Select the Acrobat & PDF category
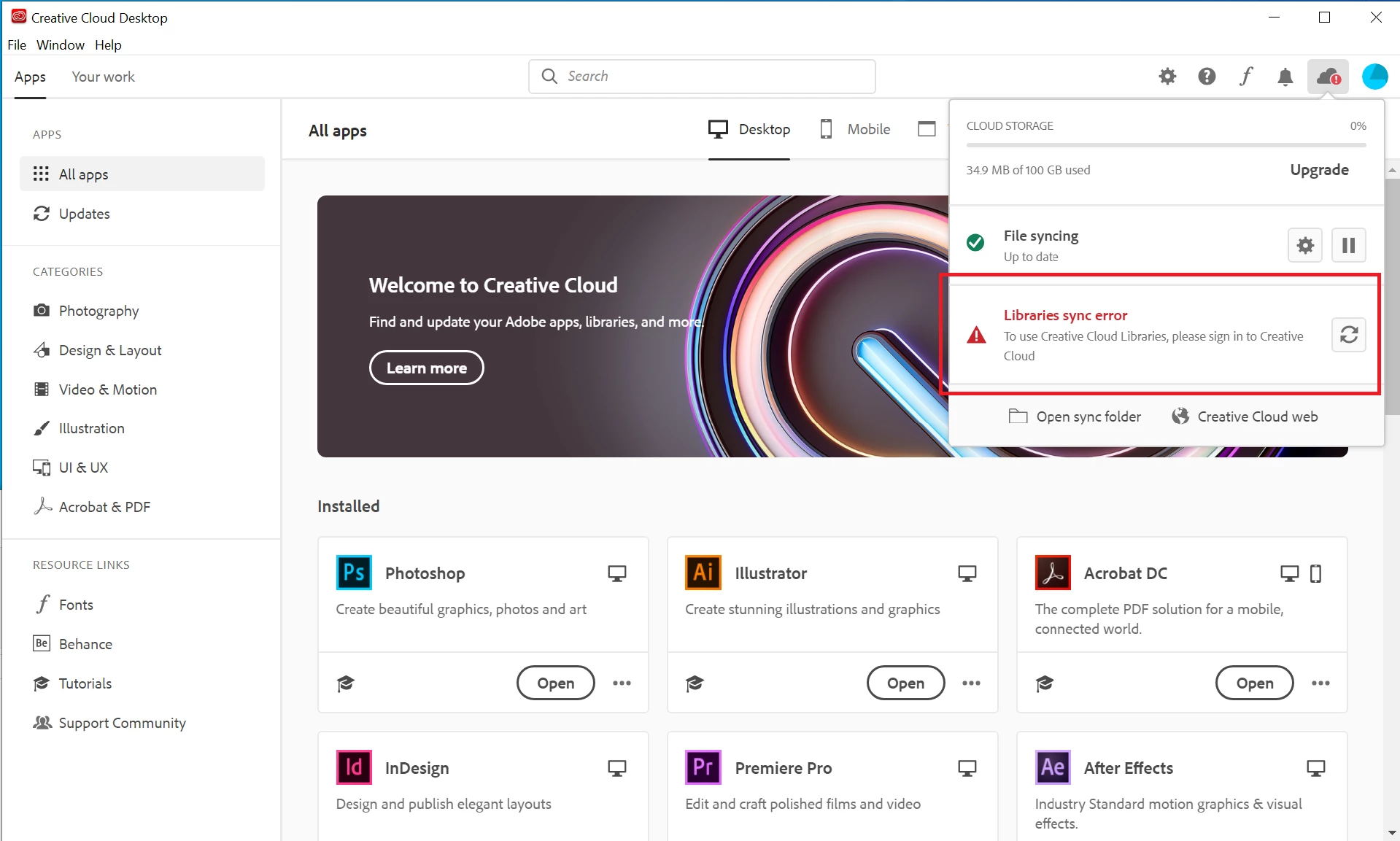1400x841 pixels. pos(142,507)
